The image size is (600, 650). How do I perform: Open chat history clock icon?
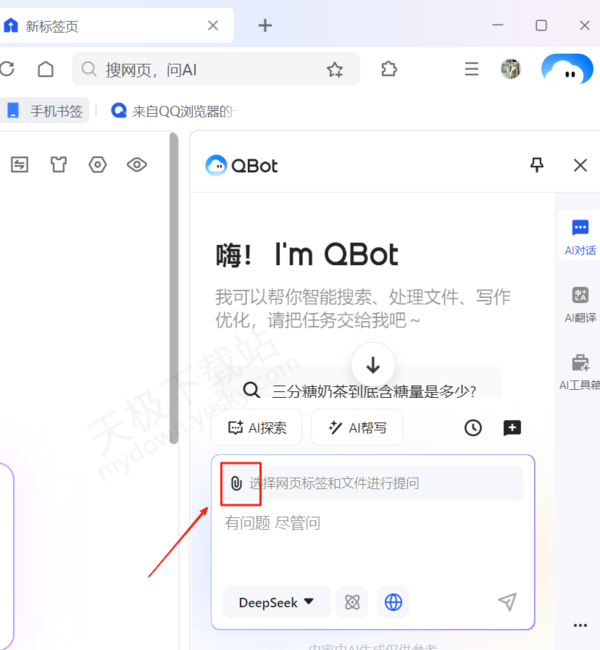point(473,428)
